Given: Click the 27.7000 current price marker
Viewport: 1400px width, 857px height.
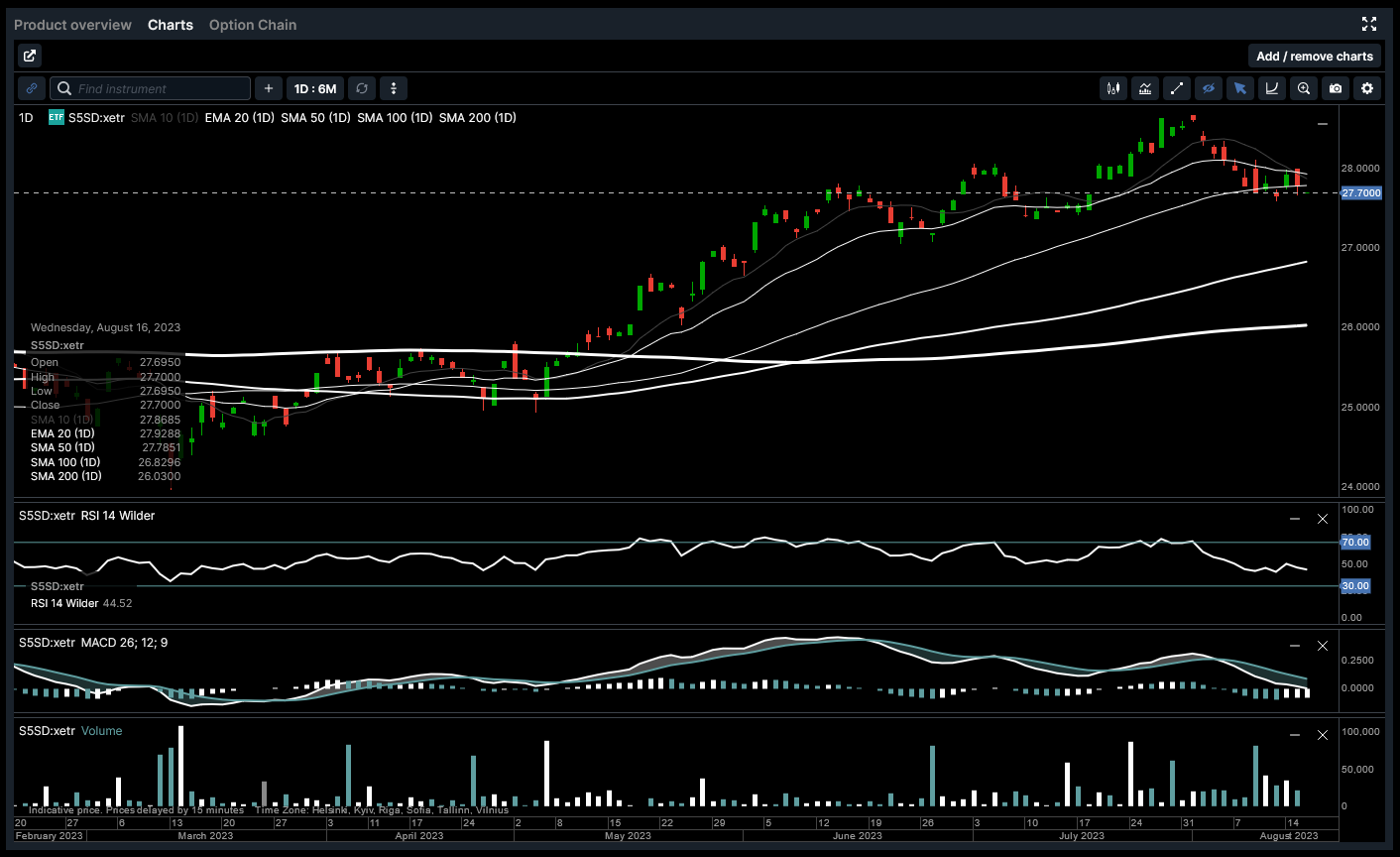Looking at the screenshot, I should (1360, 193).
